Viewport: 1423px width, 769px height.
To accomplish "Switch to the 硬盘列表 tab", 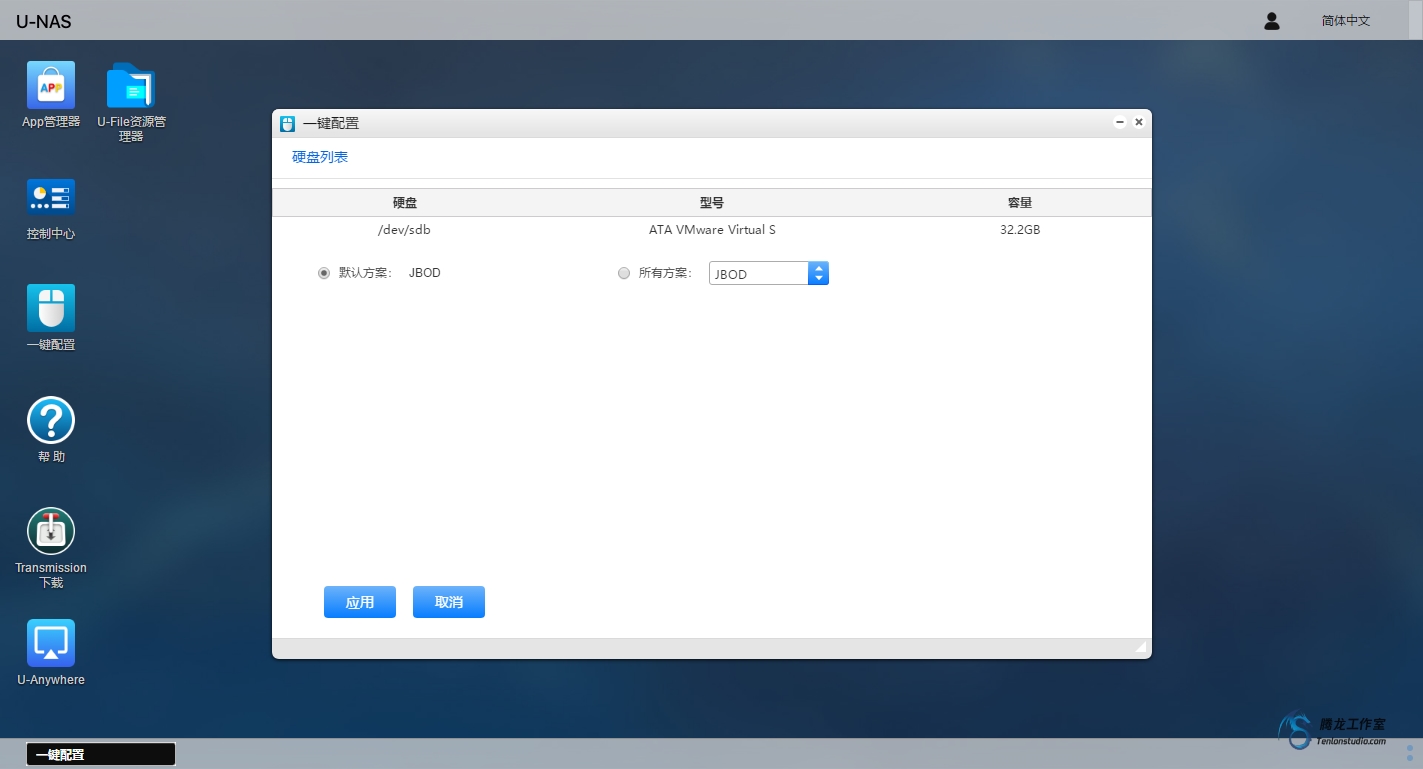I will [x=320, y=157].
